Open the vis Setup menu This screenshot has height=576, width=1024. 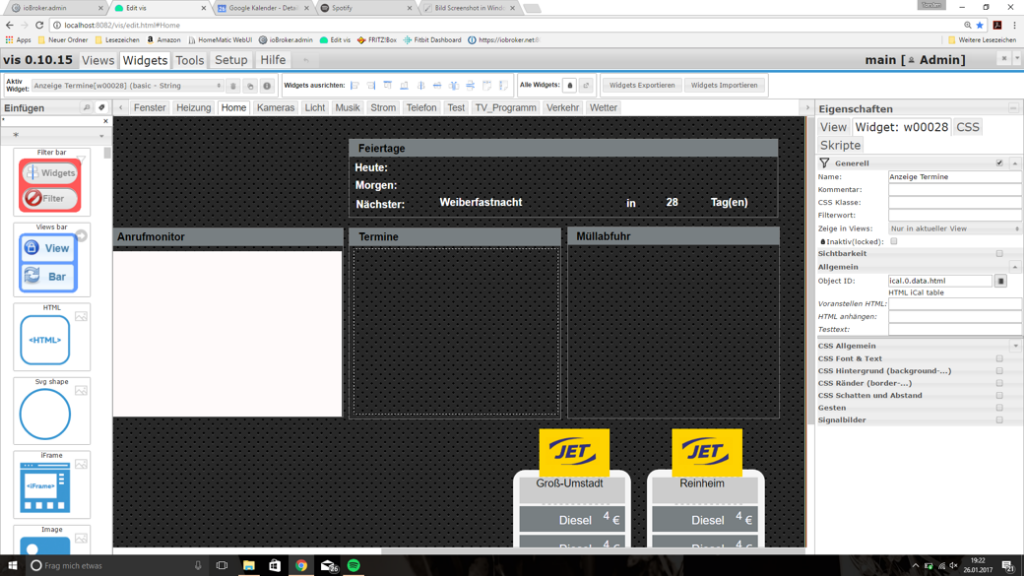pos(231,60)
